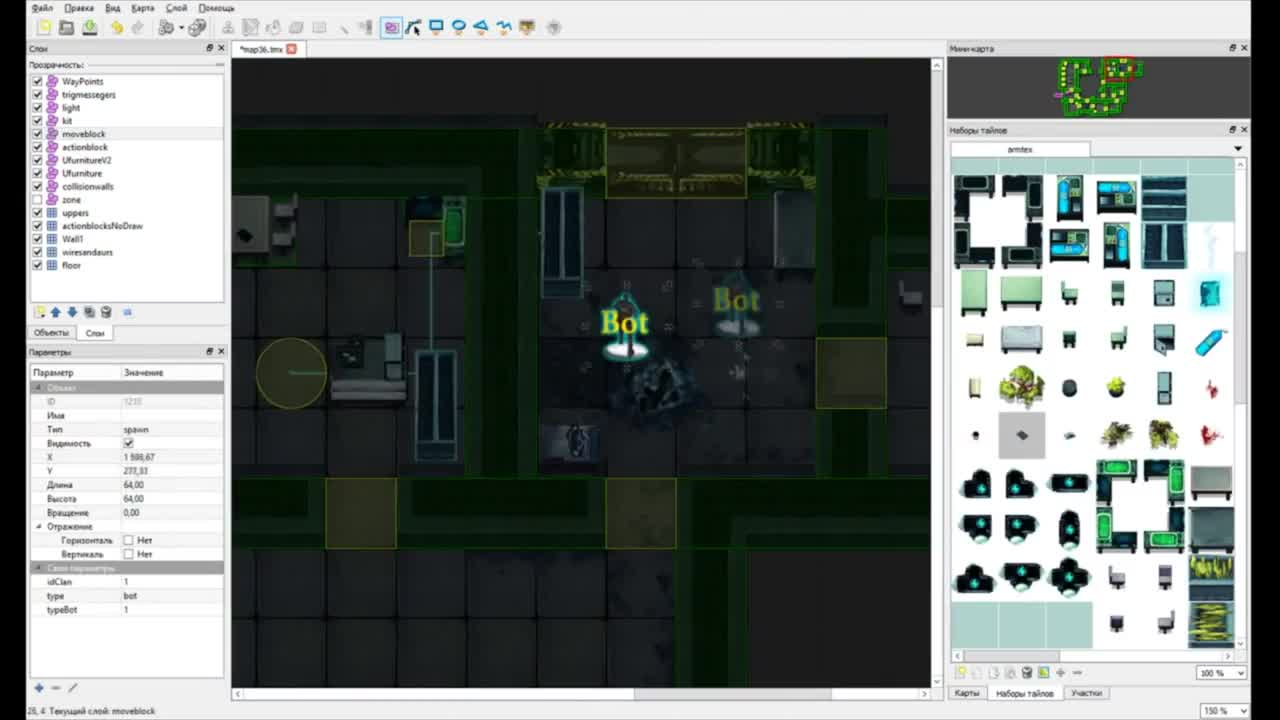
Task: Remove tileset using trash icon in tilesets panel
Action: pyautogui.click(x=1027, y=673)
